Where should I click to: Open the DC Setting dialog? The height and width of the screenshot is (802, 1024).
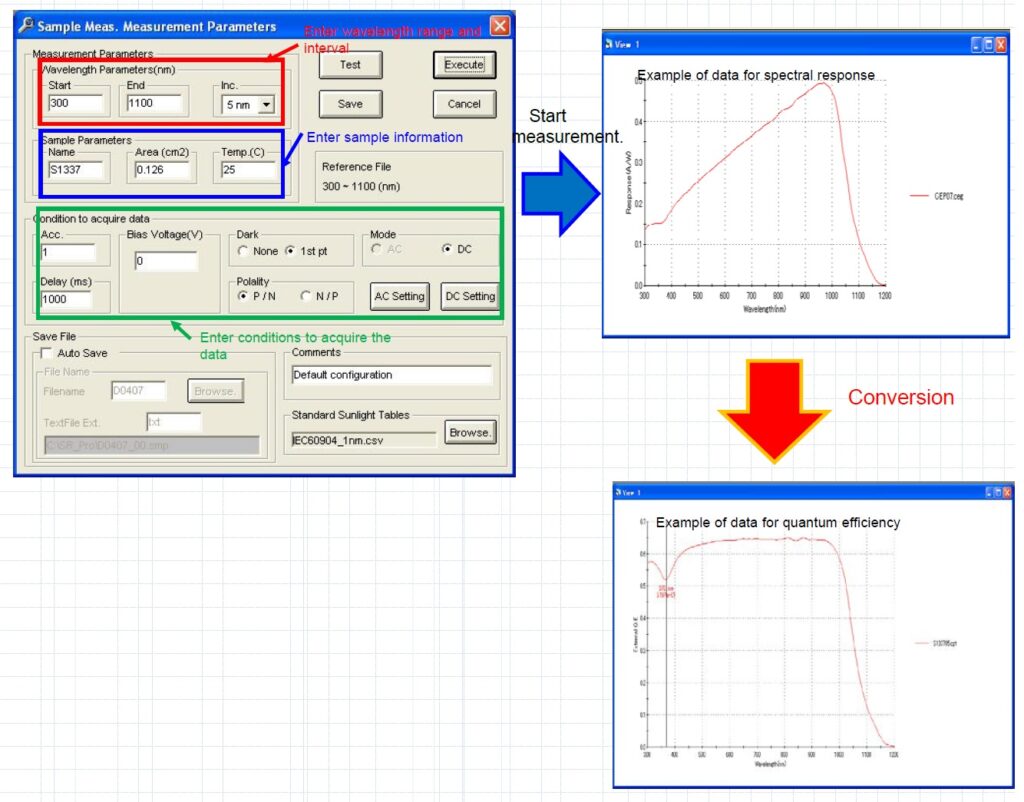[x=470, y=296]
